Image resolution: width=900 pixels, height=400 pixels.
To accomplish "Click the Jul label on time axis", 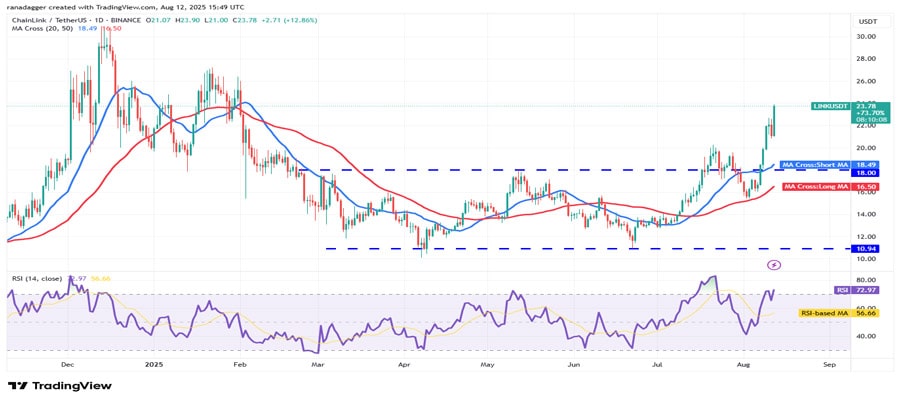I will coord(656,364).
